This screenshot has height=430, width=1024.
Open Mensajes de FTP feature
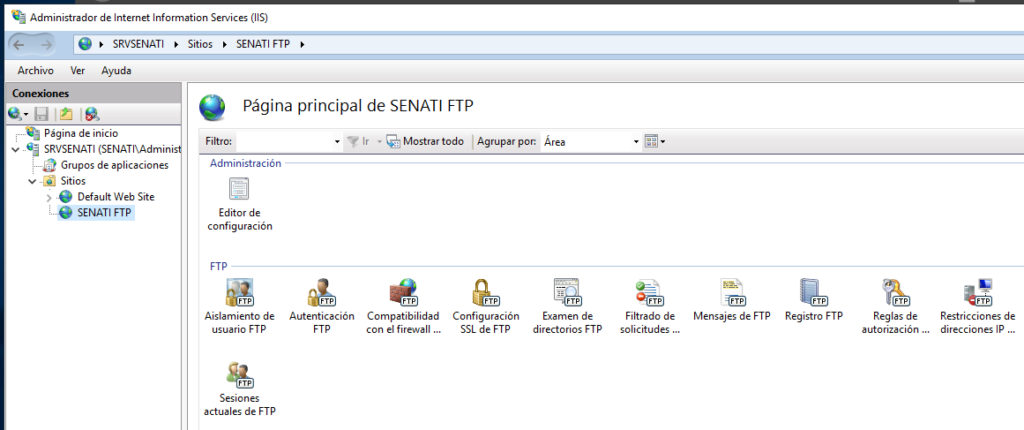[732, 293]
